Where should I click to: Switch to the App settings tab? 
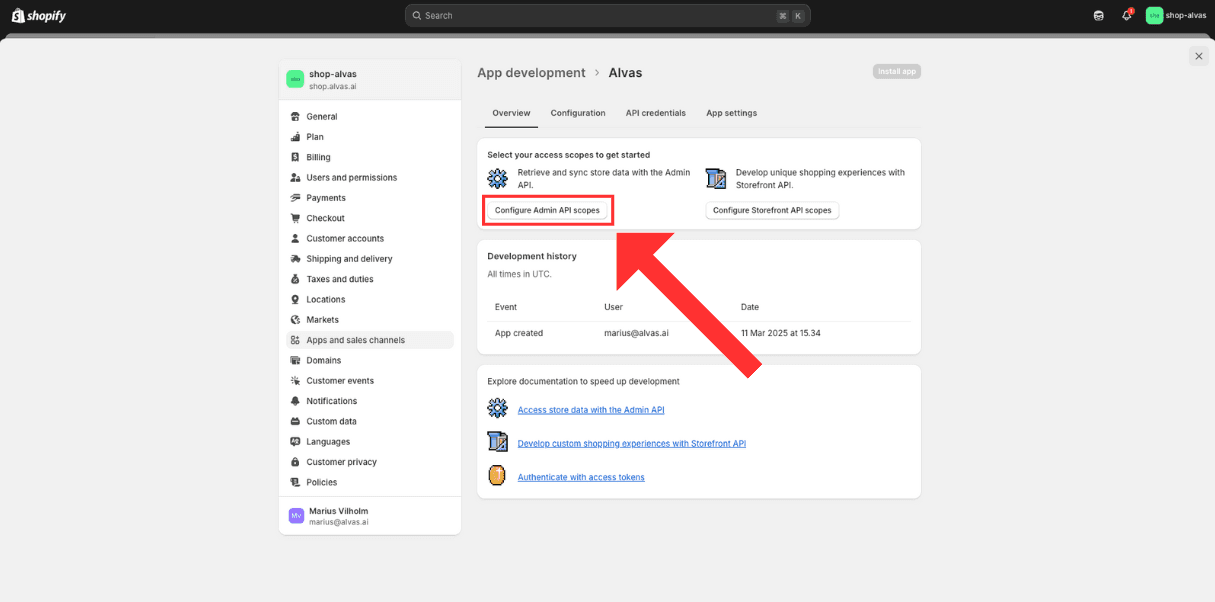[x=731, y=113]
